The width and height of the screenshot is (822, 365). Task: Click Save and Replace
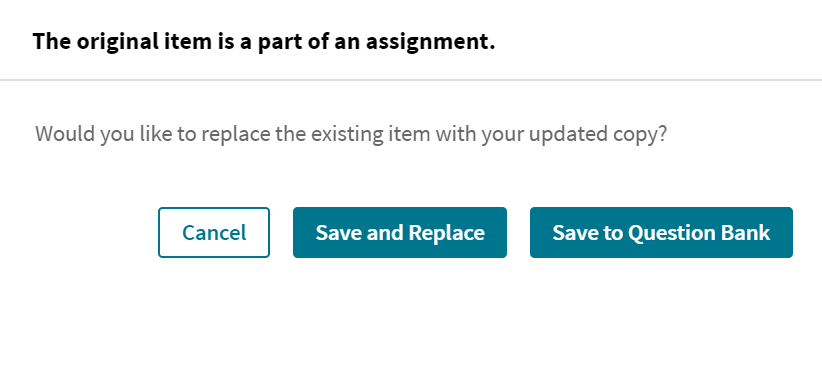coord(400,232)
